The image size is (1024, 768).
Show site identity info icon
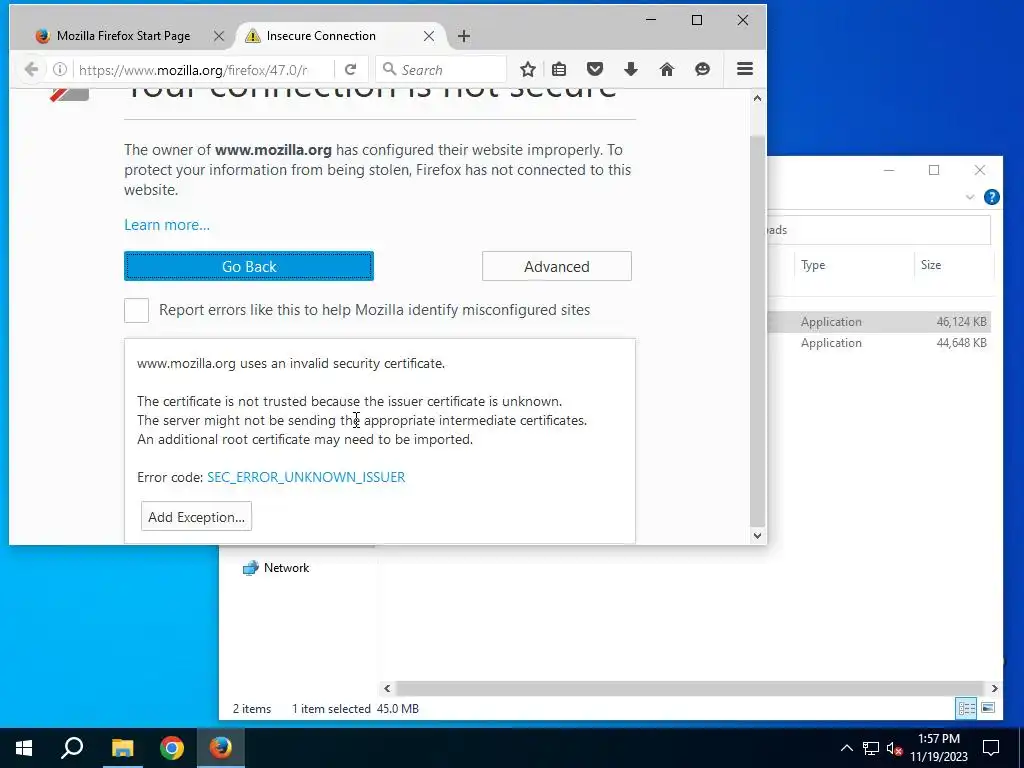point(59,69)
